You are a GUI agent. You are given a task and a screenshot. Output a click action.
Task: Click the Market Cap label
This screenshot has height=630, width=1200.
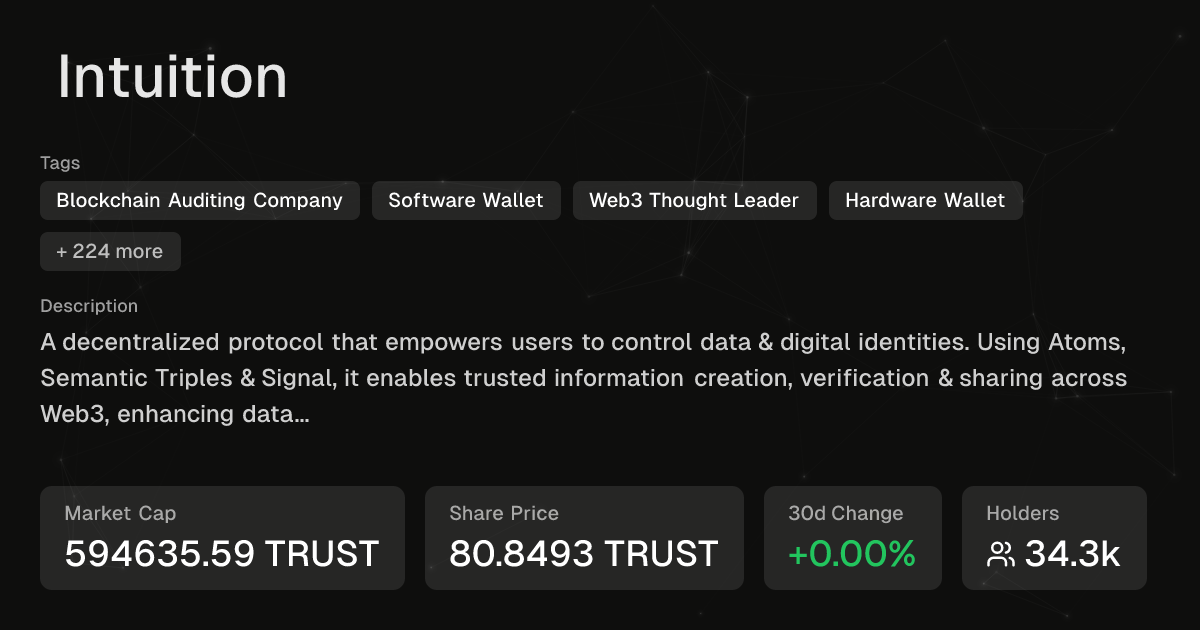pos(120,513)
